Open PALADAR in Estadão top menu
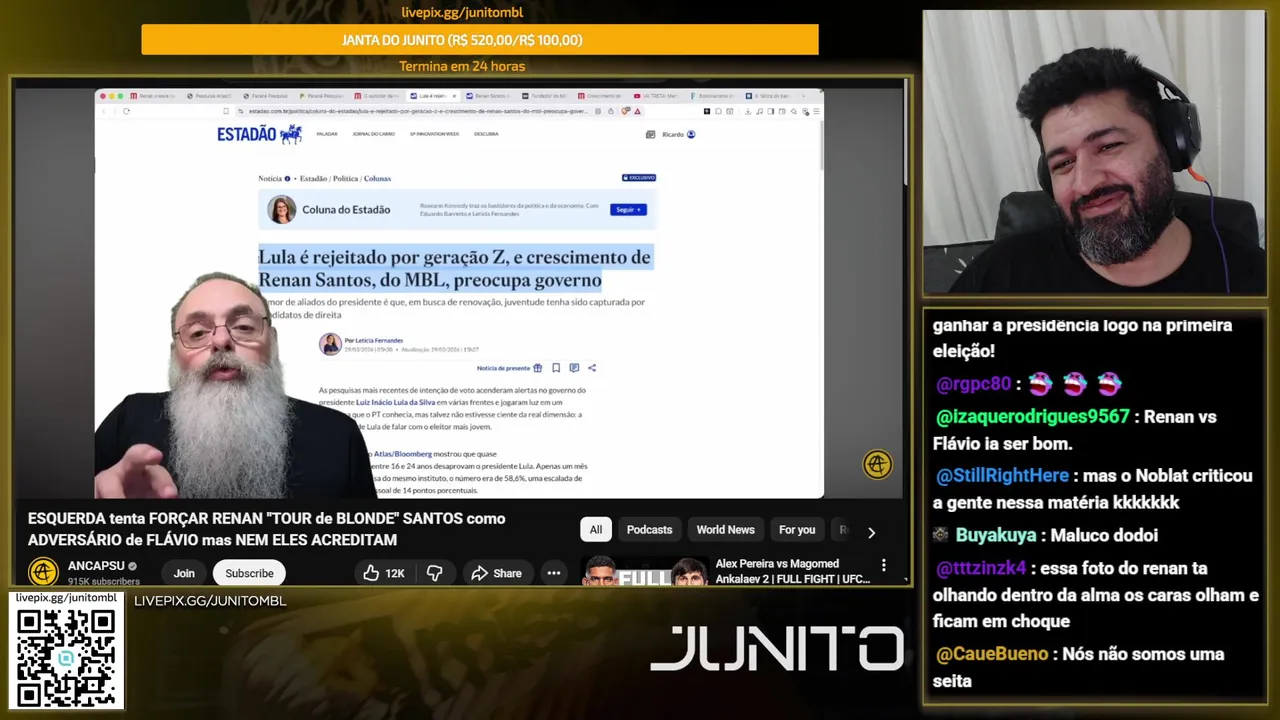Viewport: 1280px width, 720px height. [327, 134]
